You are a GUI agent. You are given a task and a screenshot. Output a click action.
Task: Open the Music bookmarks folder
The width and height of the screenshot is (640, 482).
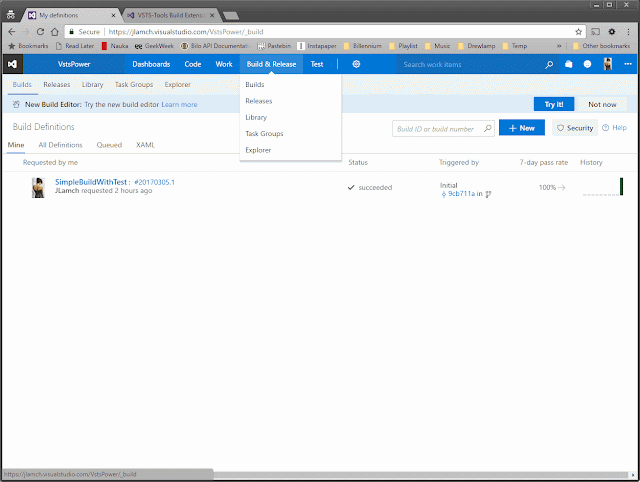coord(438,46)
